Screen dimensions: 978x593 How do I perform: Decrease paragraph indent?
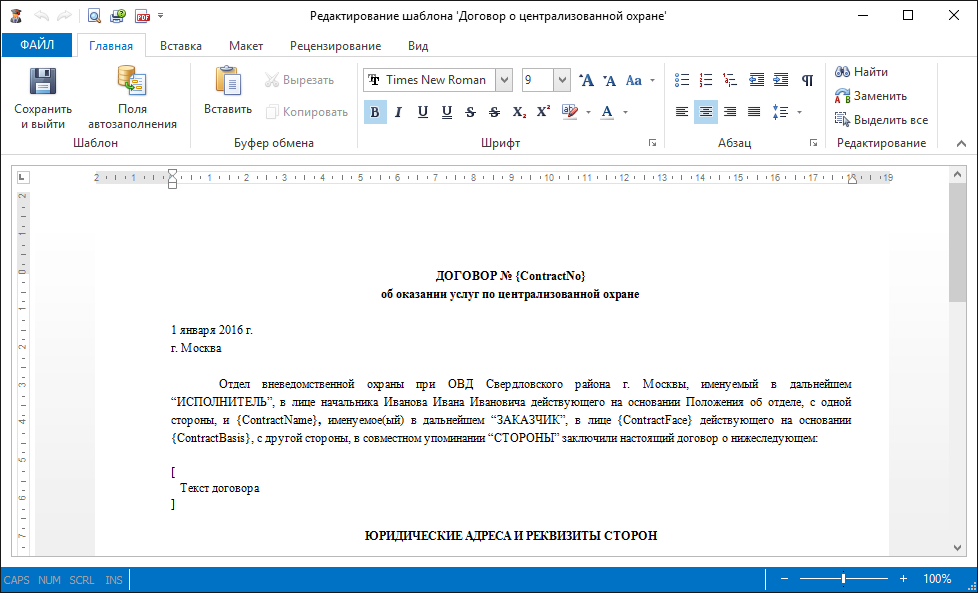pos(757,80)
